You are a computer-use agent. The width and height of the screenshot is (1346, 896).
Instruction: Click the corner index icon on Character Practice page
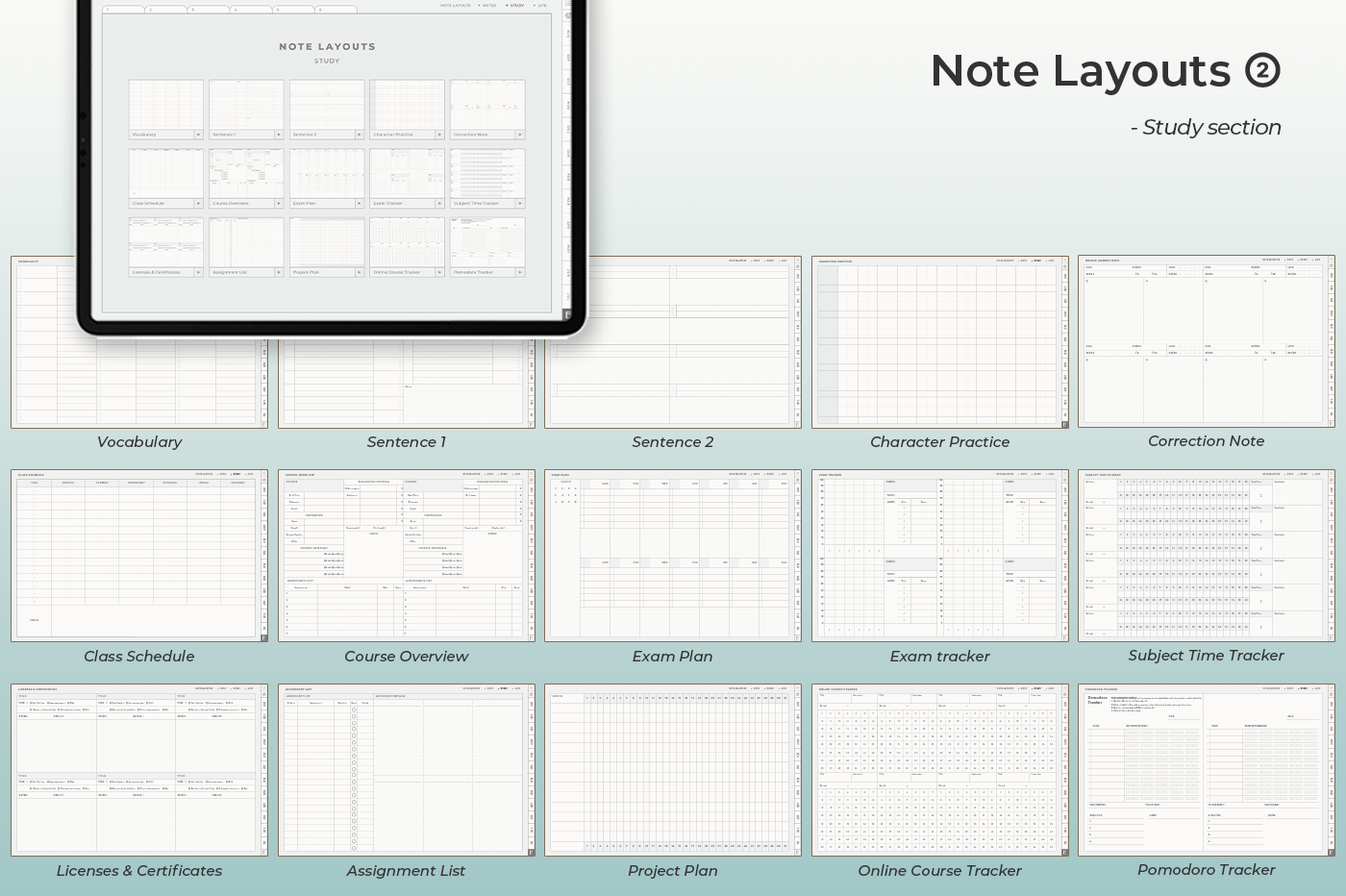click(x=1064, y=424)
